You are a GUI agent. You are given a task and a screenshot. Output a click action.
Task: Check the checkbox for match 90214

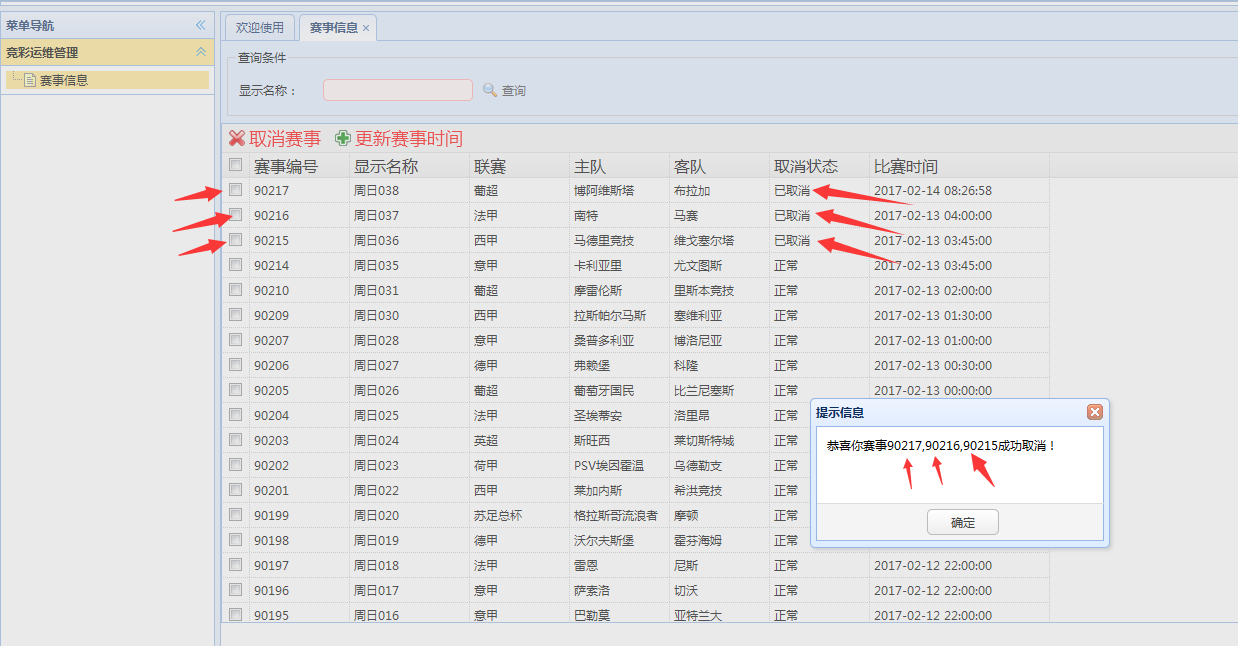pyautogui.click(x=236, y=265)
